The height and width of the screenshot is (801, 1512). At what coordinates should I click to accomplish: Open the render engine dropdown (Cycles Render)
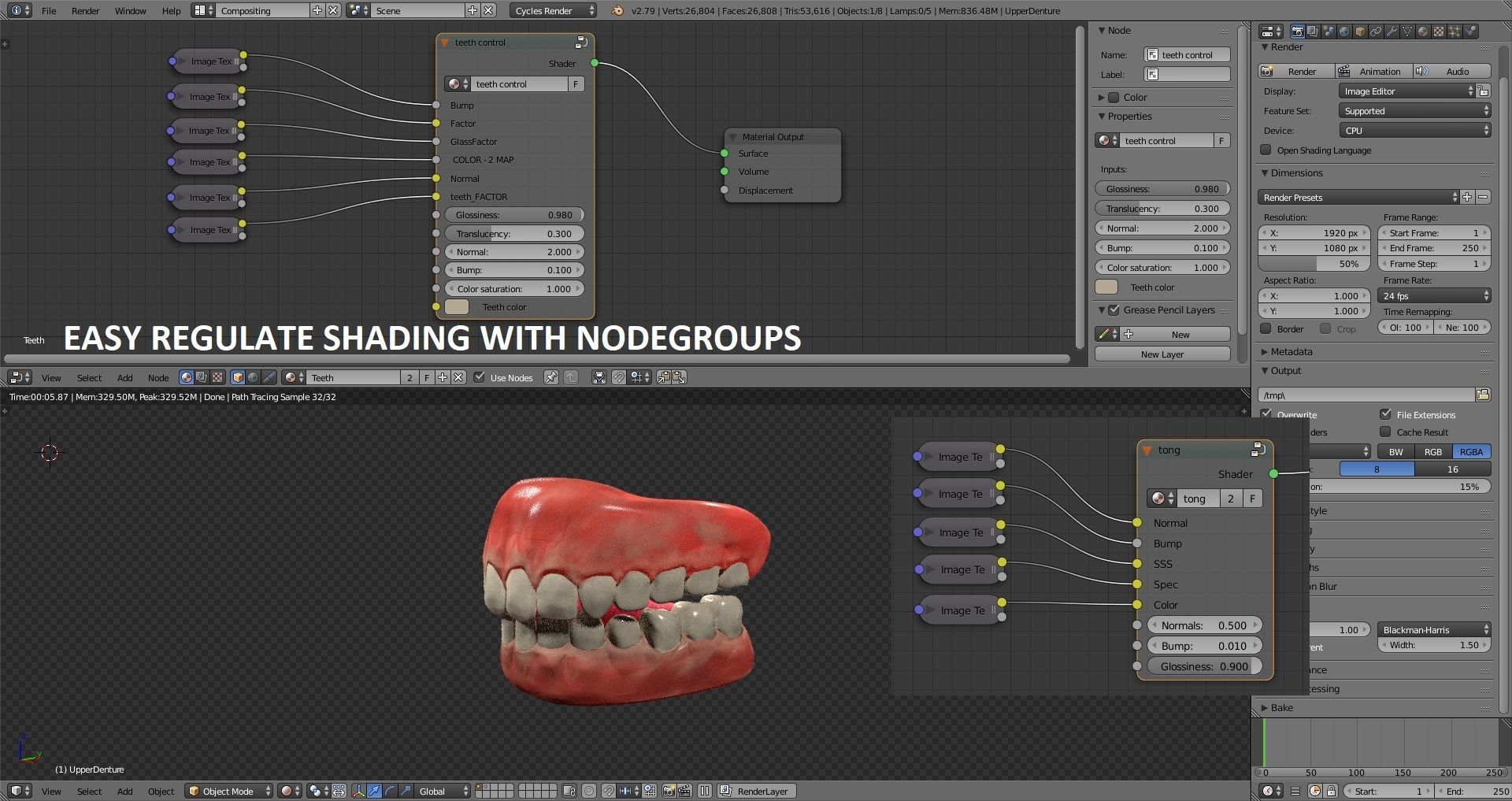[x=554, y=10]
